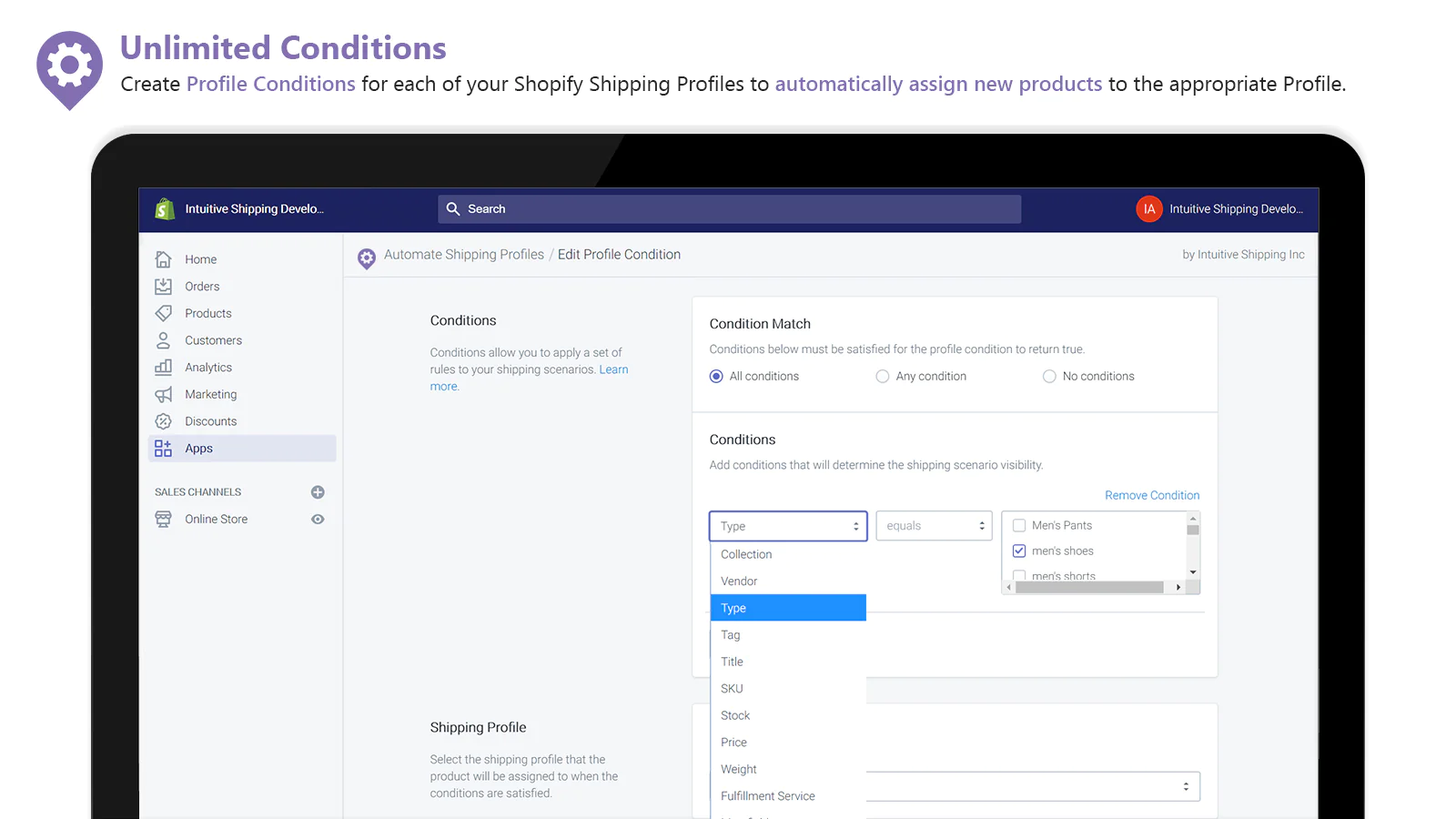Click the Products tag icon
This screenshot has width=1456, height=819.
(x=164, y=313)
